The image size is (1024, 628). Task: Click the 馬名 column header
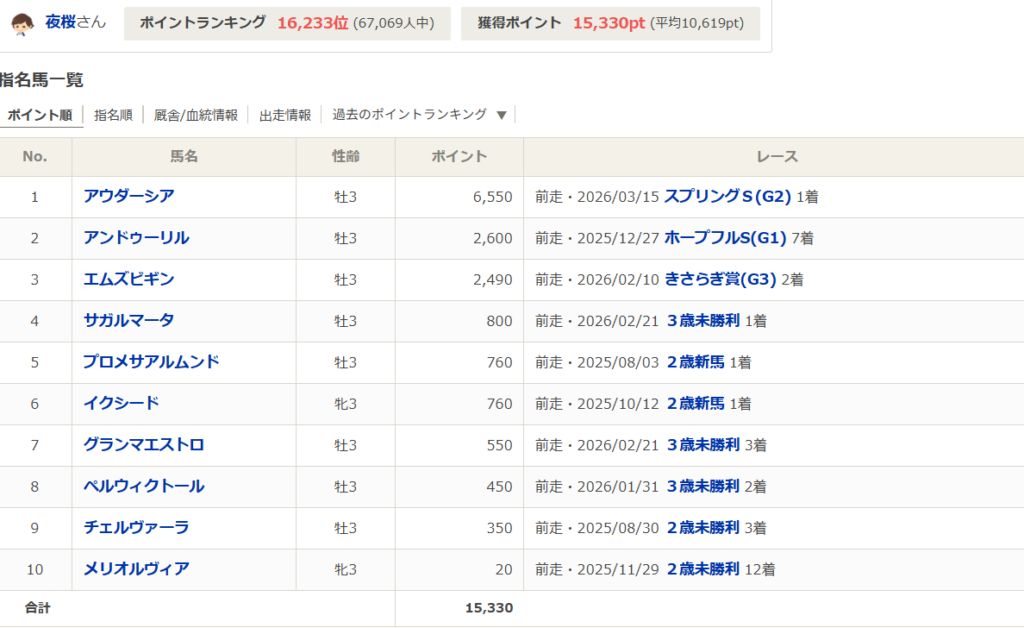[184, 157]
